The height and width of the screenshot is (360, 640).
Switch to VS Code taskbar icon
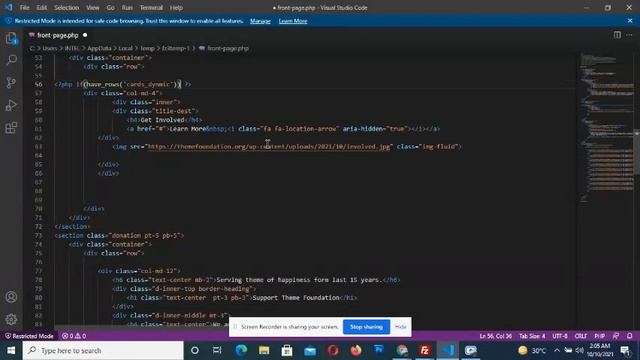(x=448, y=350)
